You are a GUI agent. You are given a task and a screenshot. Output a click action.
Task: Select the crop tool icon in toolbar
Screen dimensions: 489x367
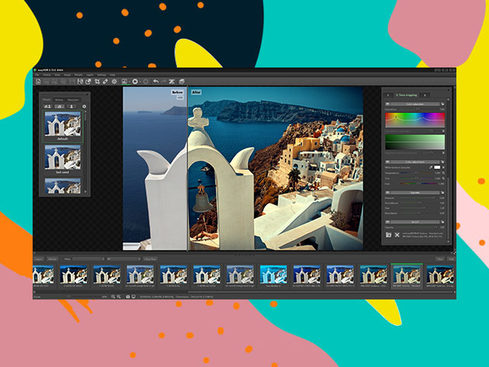[x=97, y=81]
